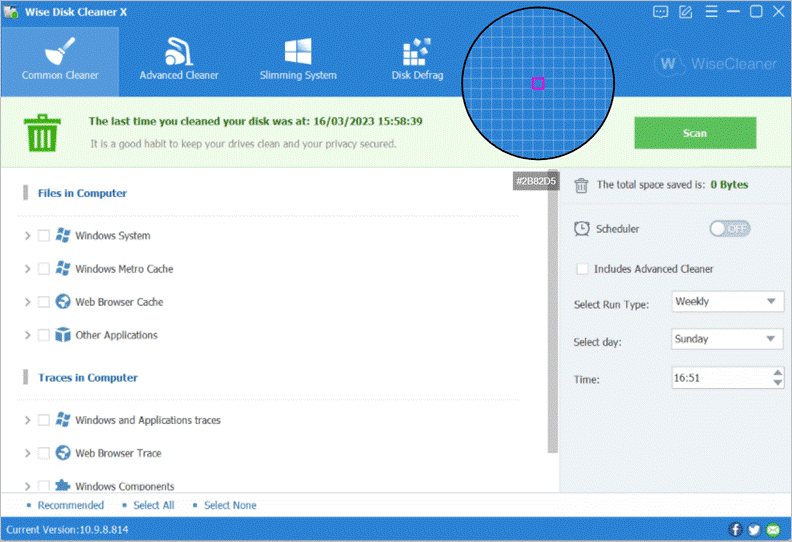Open the hamburger menu in the title bar

[711, 12]
